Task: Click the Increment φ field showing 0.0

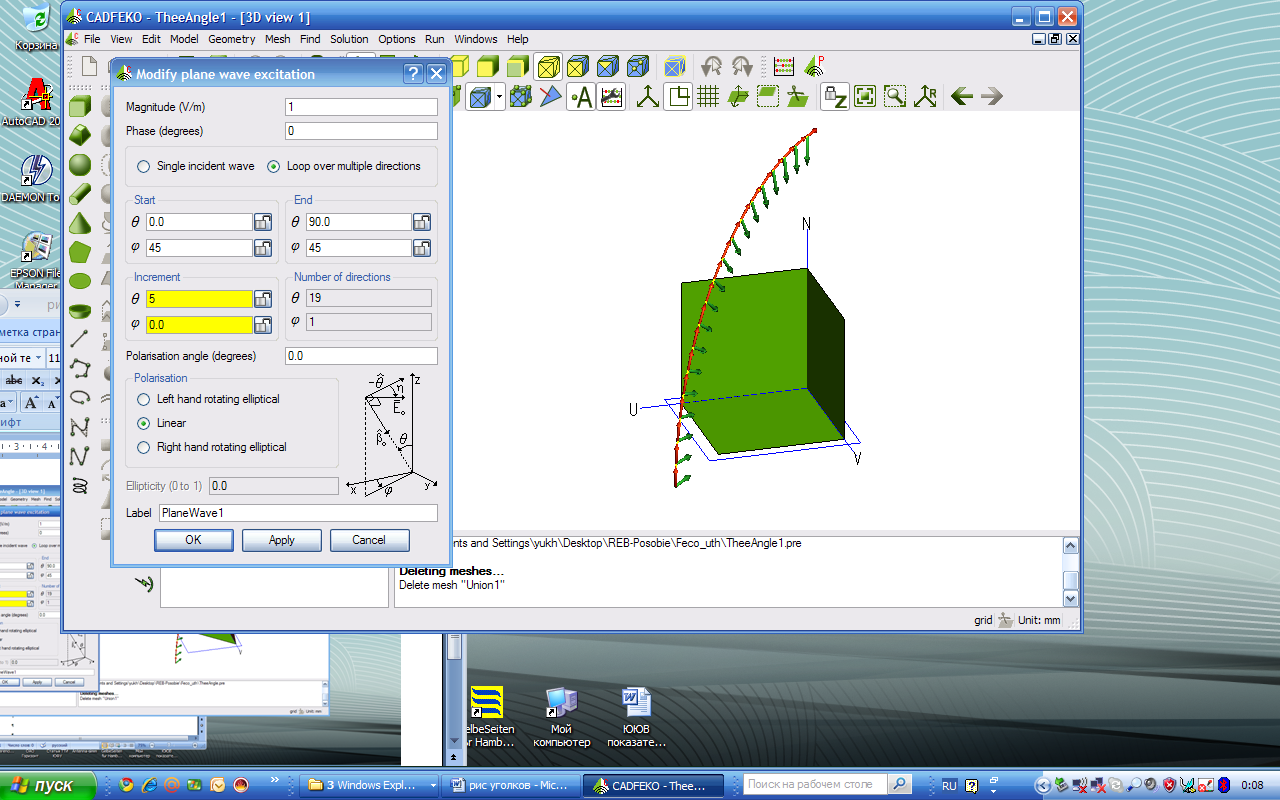Action: [199, 325]
